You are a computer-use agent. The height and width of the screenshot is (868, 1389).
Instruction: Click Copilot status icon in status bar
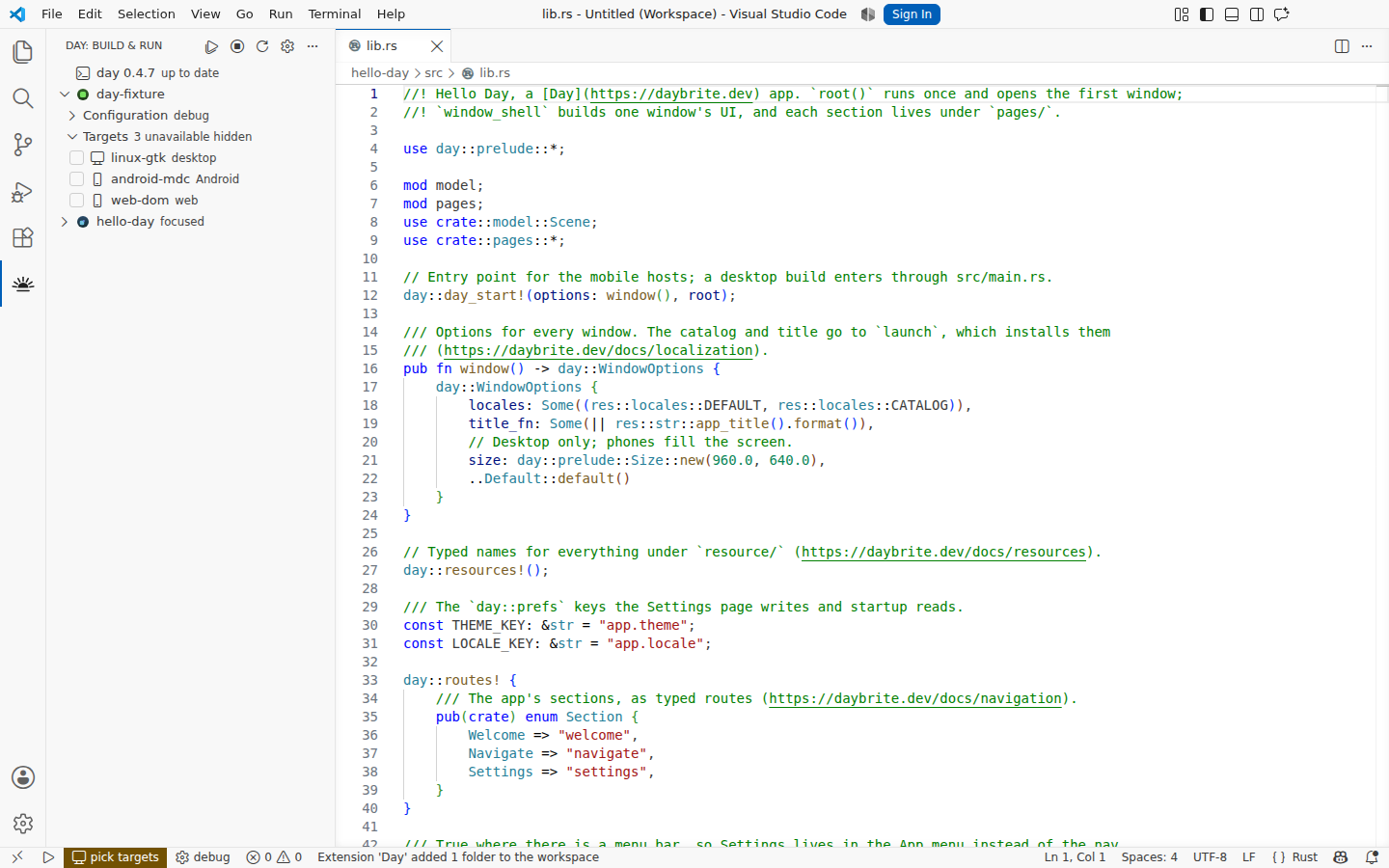(x=1341, y=857)
